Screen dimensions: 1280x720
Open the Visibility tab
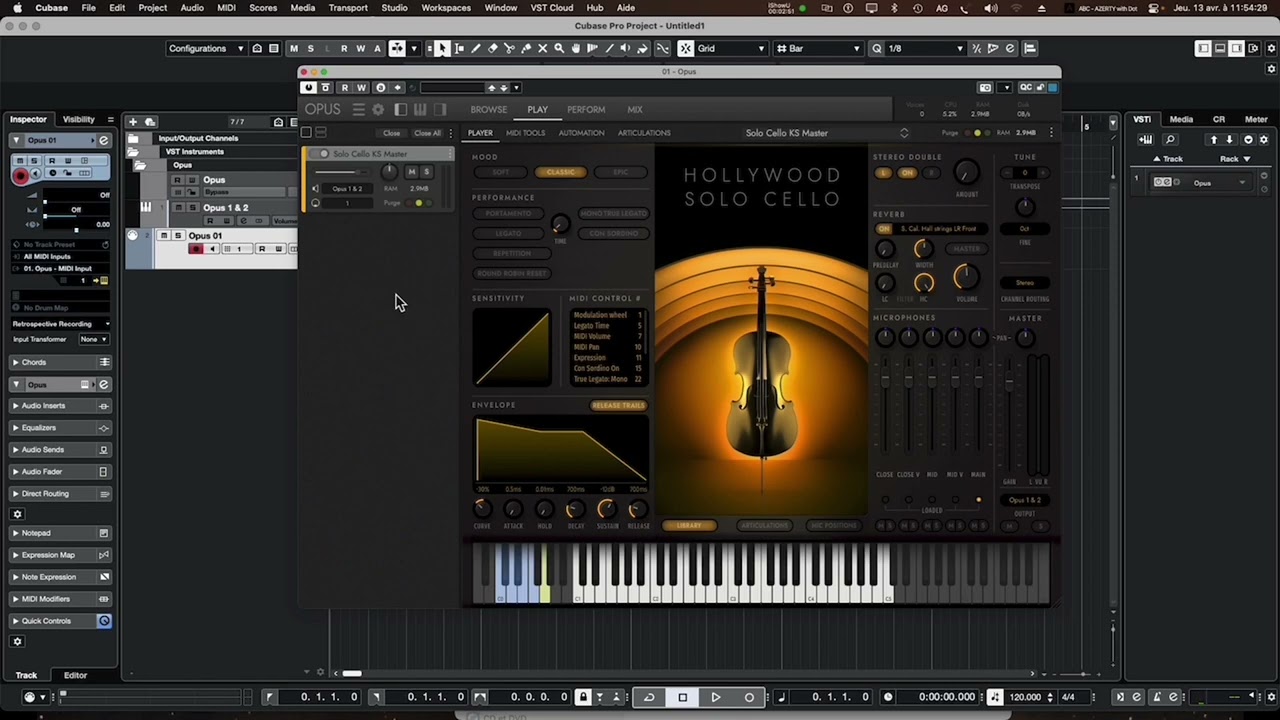click(79, 119)
